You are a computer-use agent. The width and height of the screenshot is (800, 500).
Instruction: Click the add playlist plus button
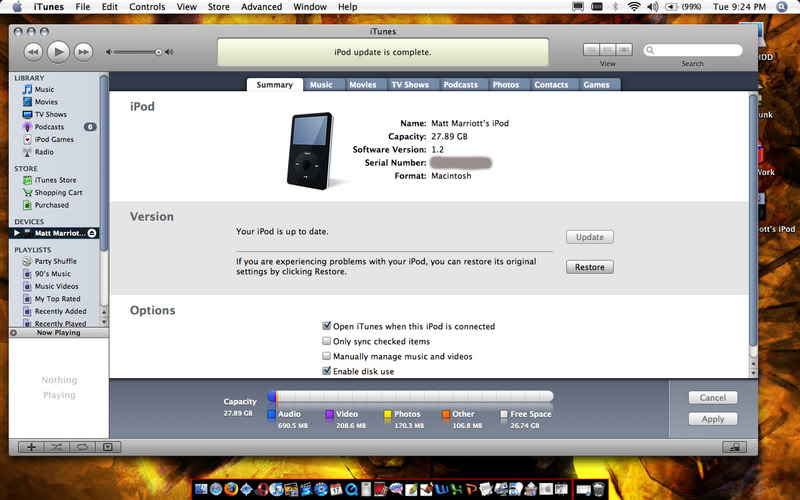(31, 447)
